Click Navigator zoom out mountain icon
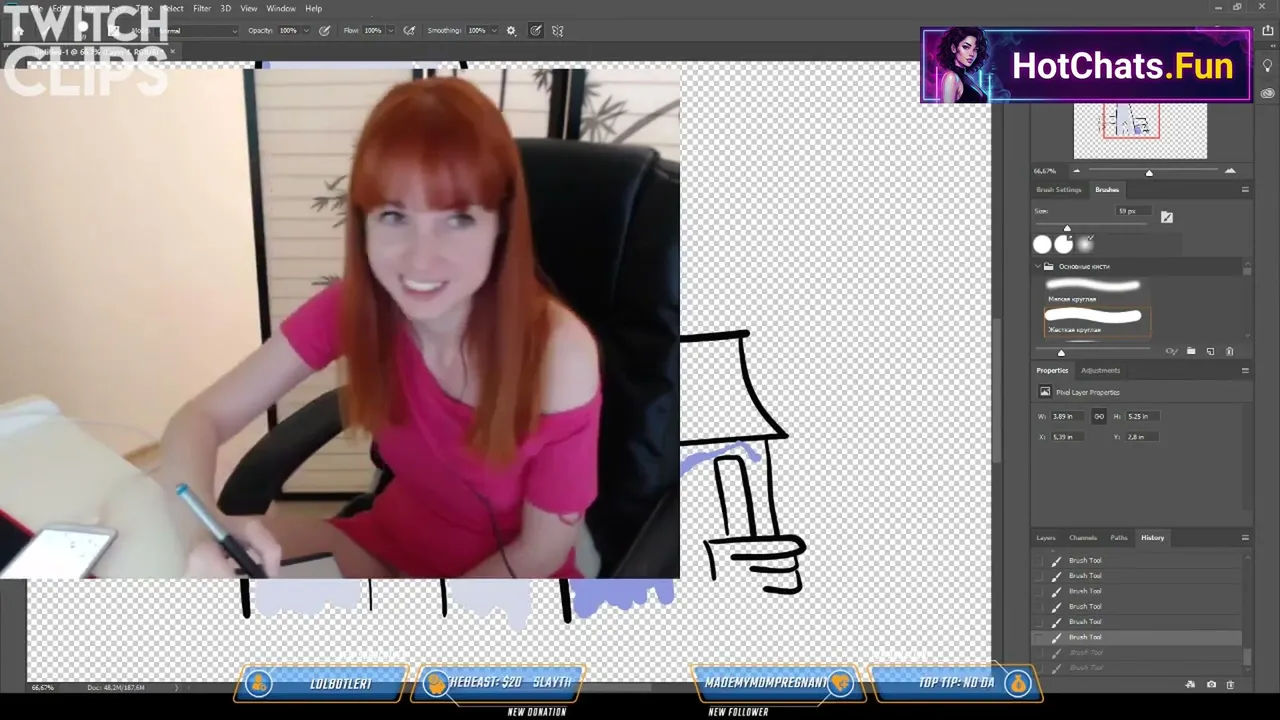 click(x=1077, y=171)
